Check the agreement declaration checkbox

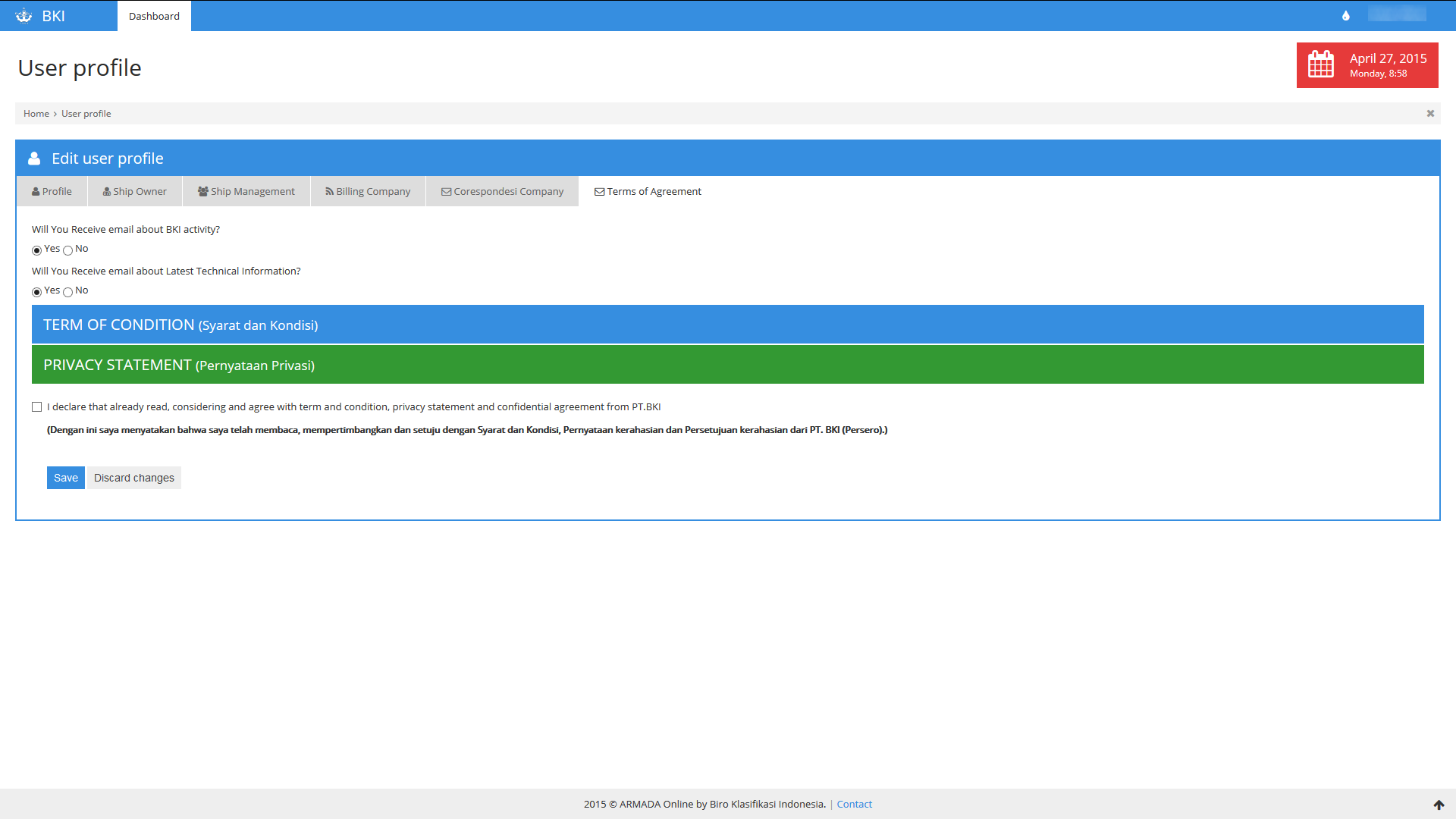click(x=37, y=407)
